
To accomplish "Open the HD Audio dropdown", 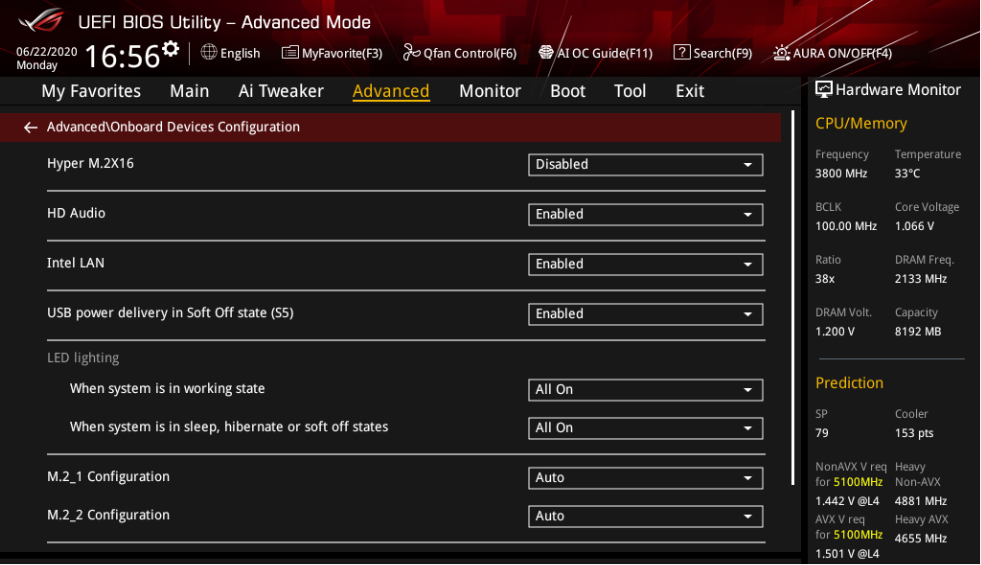I will pyautogui.click(x=645, y=215).
